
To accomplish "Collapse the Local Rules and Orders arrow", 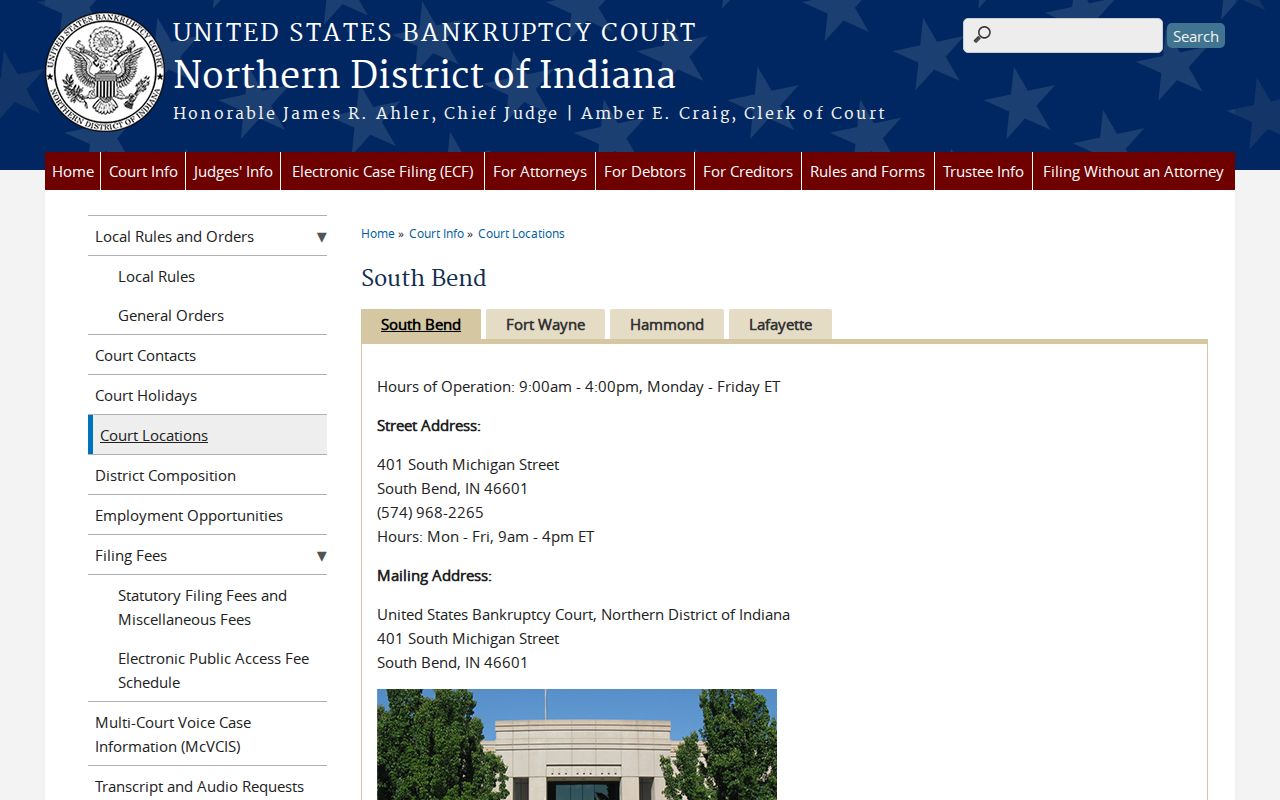I will click(x=321, y=237).
